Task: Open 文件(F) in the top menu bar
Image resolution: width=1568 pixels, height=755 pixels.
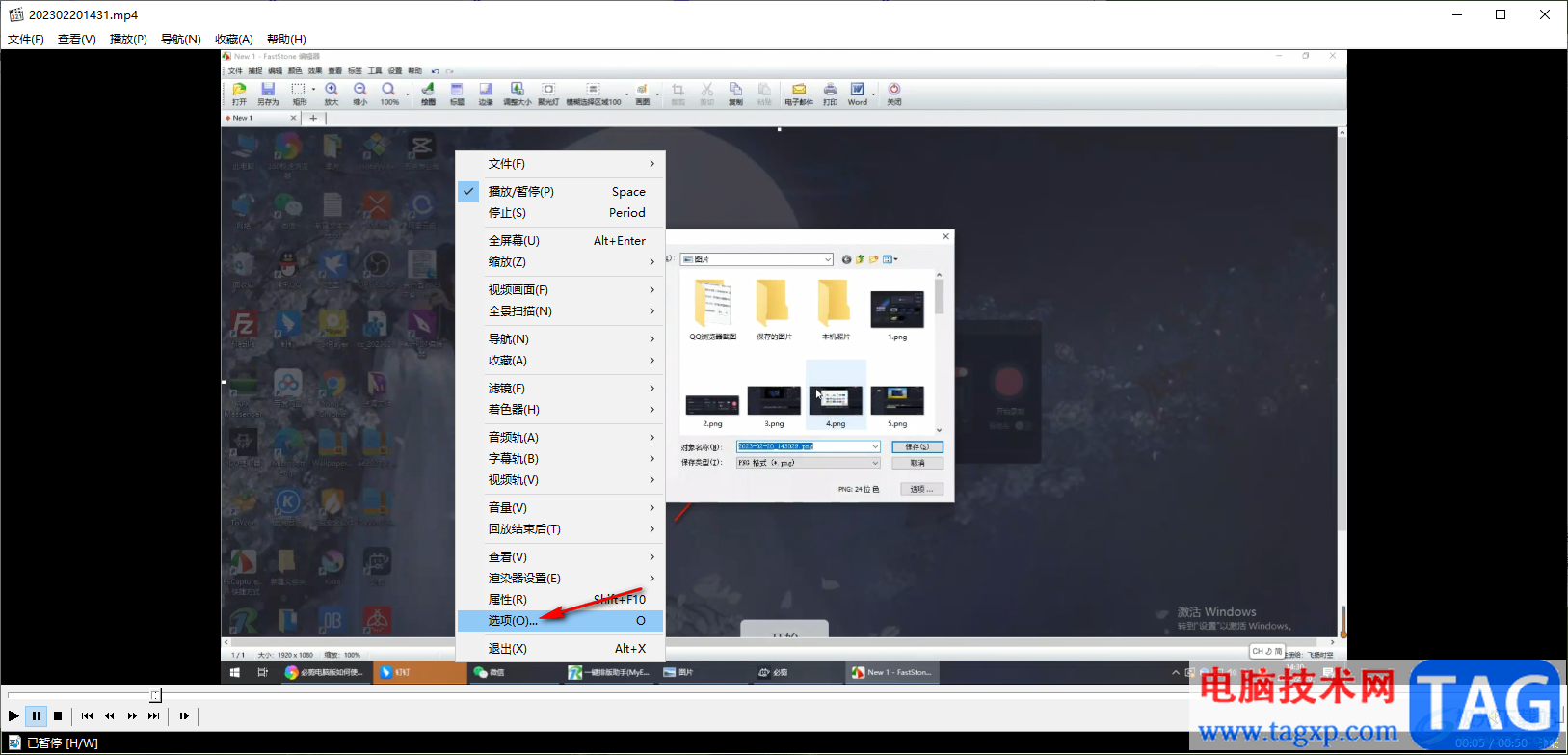Action: point(26,40)
